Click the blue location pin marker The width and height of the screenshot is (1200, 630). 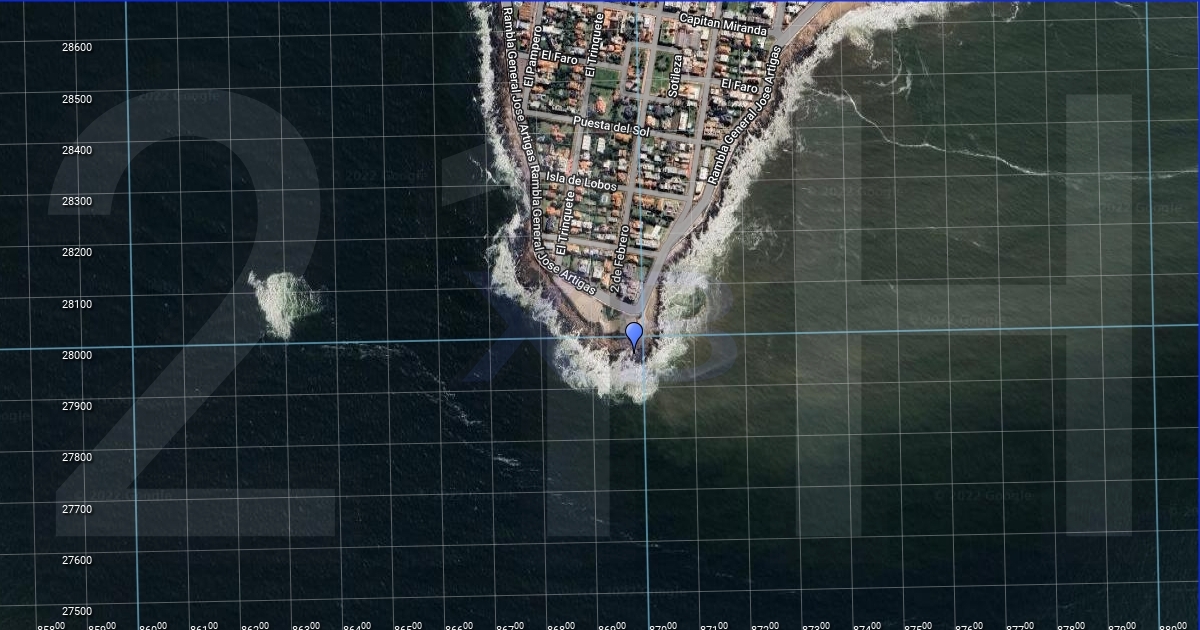click(634, 335)
